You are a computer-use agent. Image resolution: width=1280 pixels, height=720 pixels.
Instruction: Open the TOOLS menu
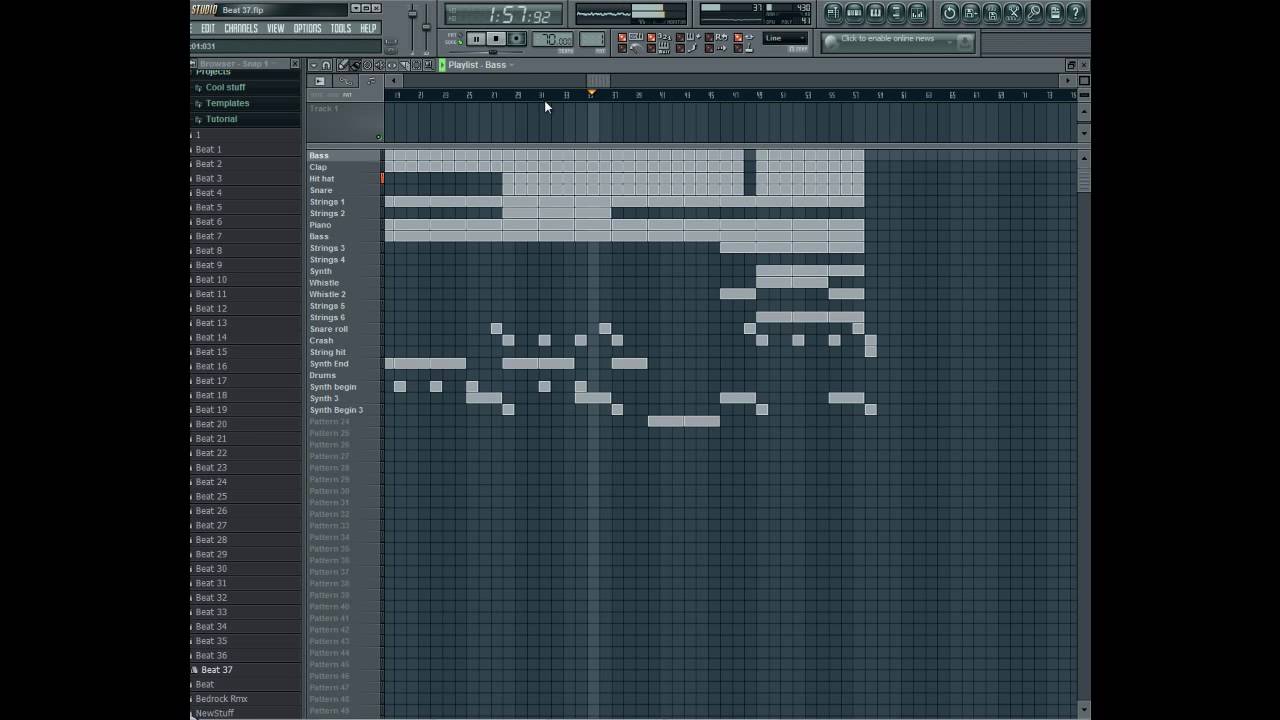click(x=341, y=28)
